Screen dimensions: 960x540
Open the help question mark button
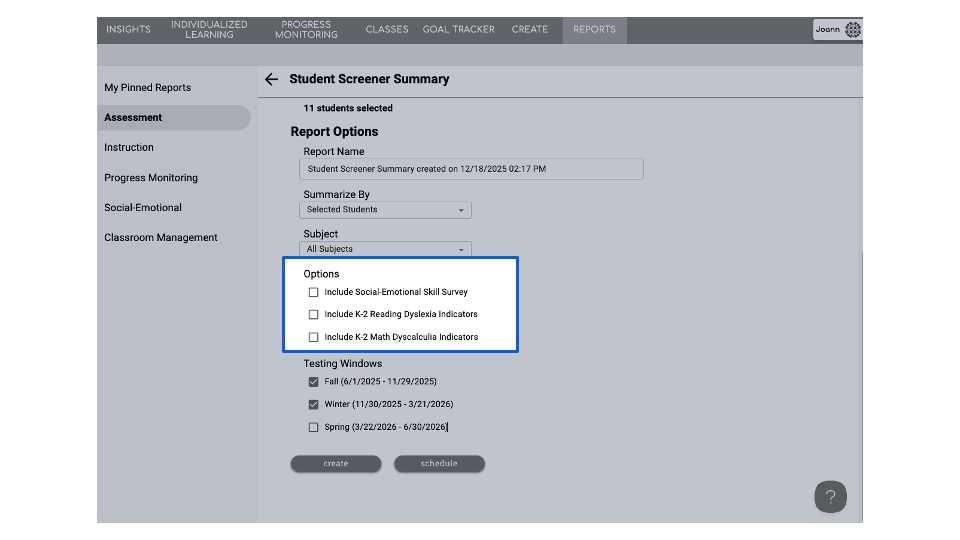click(830, 497)
